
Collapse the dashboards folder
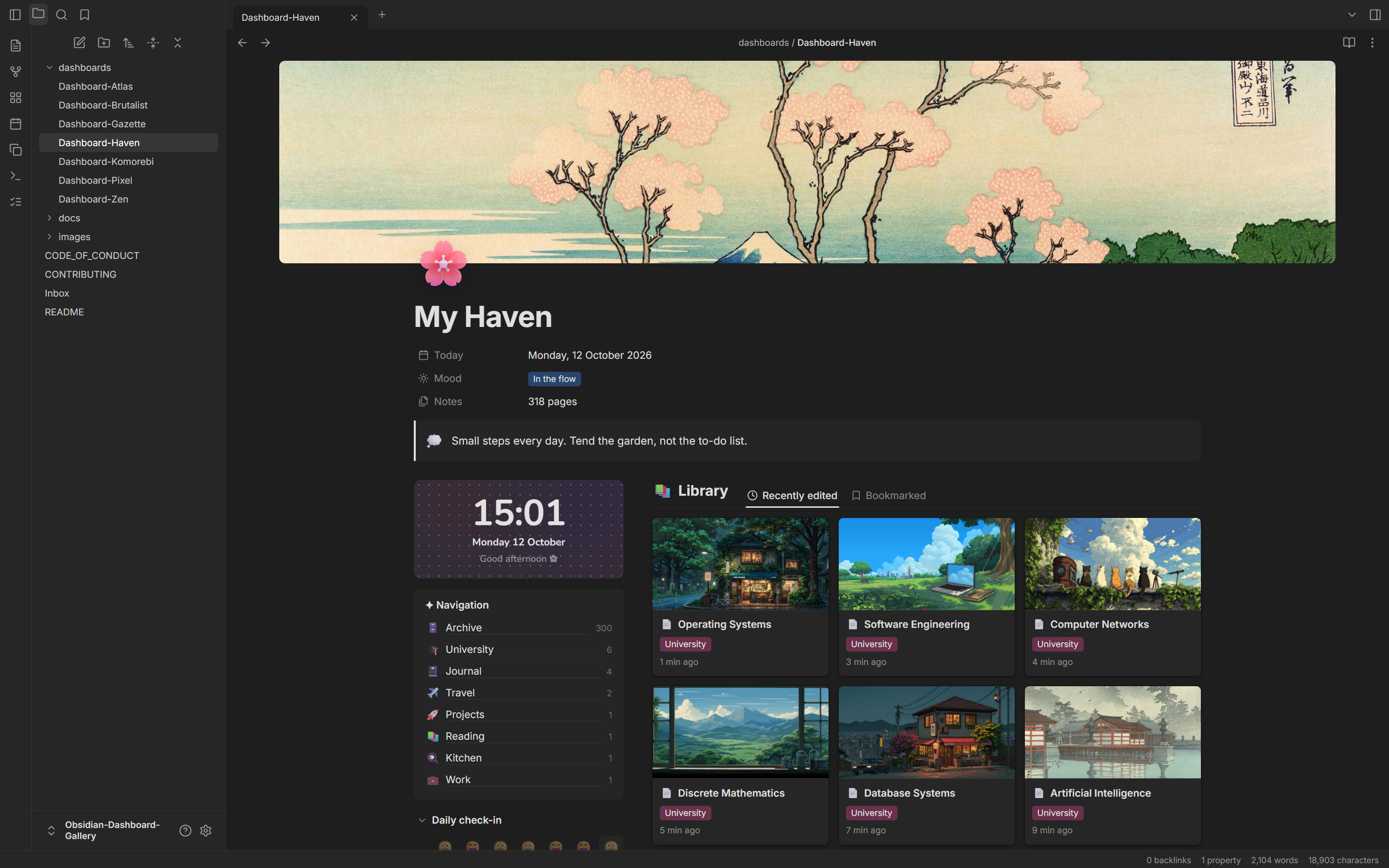pos(49,68)
